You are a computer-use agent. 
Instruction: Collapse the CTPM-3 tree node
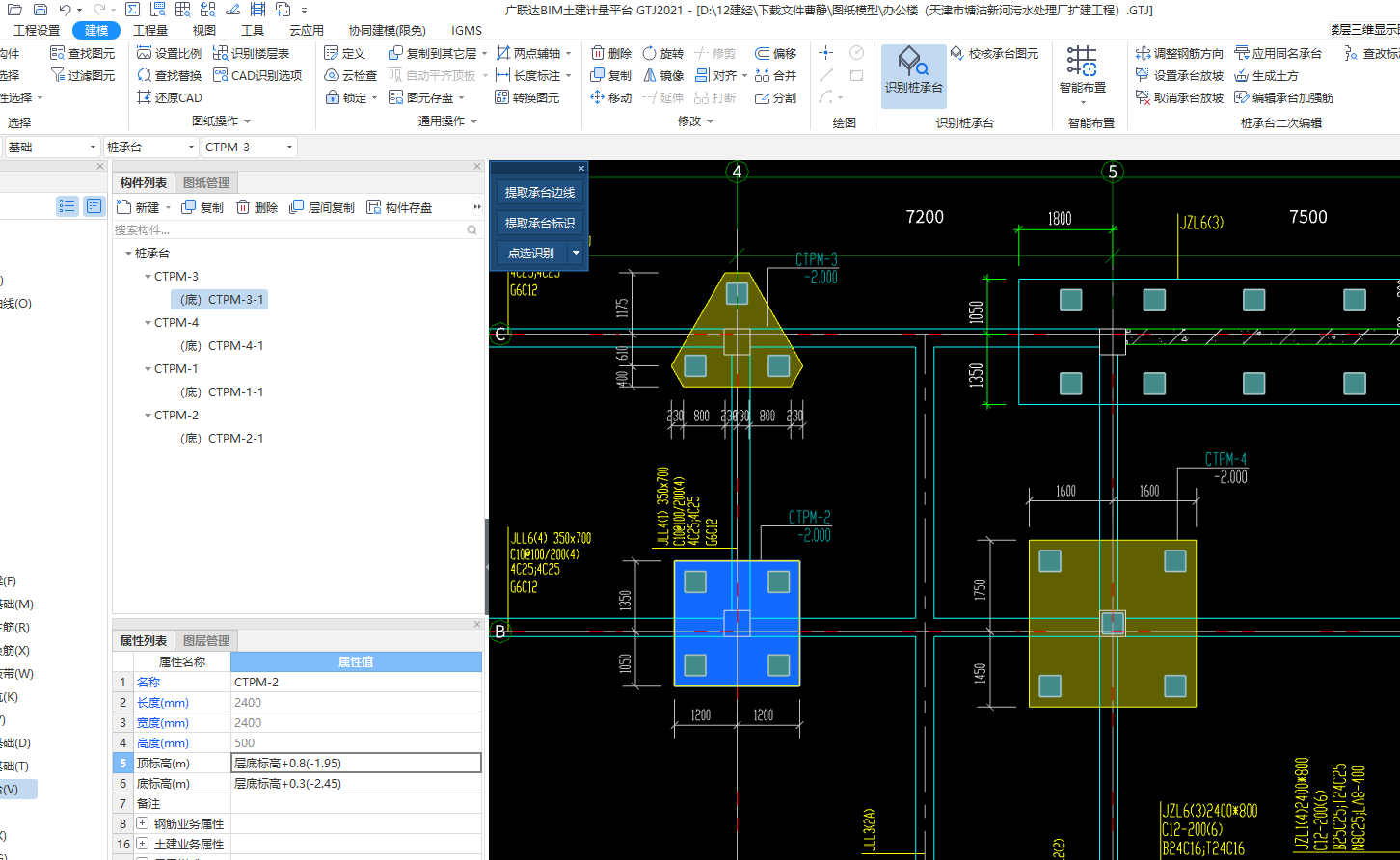coord(148,277)
